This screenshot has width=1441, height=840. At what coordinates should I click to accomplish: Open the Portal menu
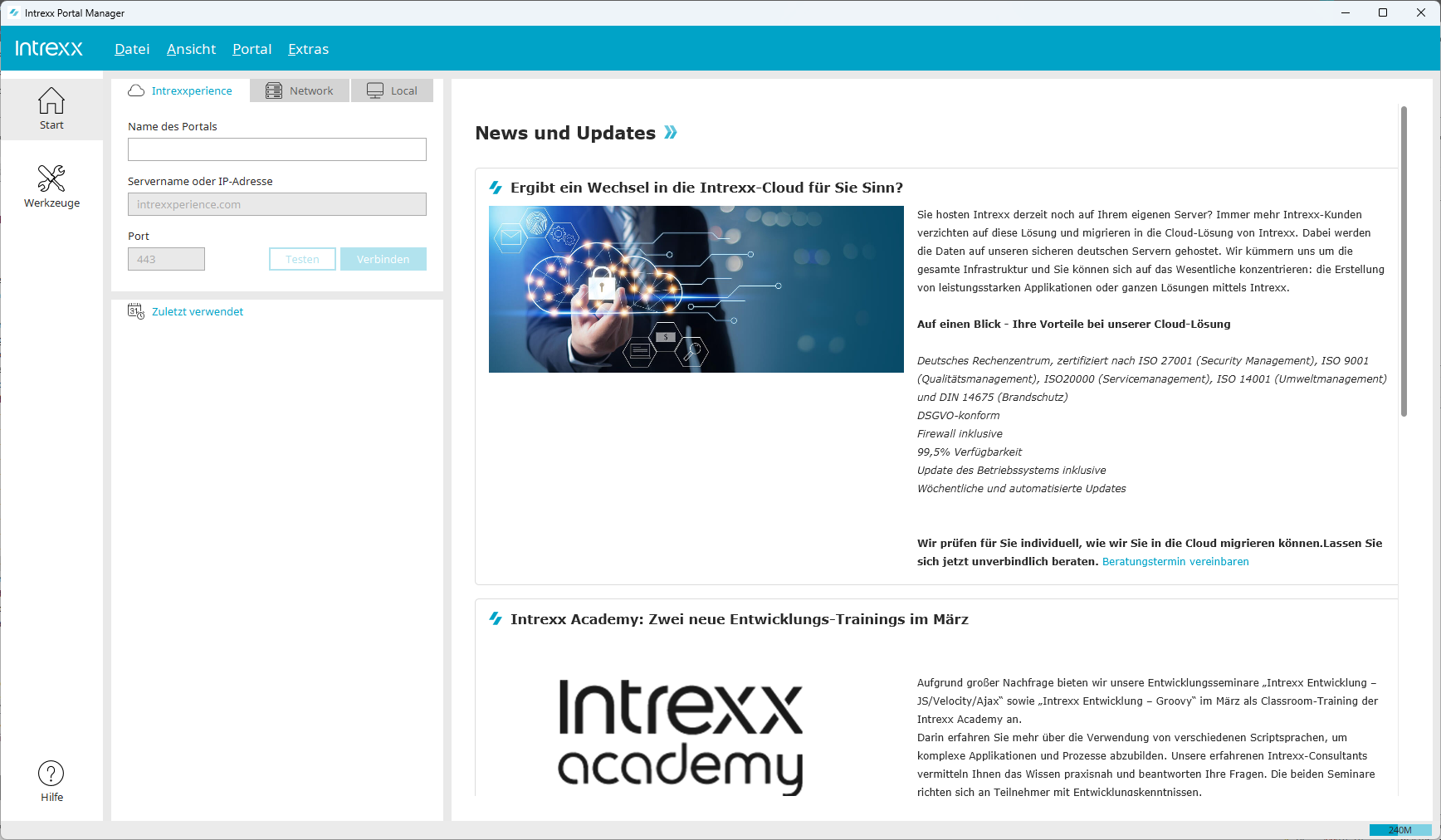click(x=252, y=49)
